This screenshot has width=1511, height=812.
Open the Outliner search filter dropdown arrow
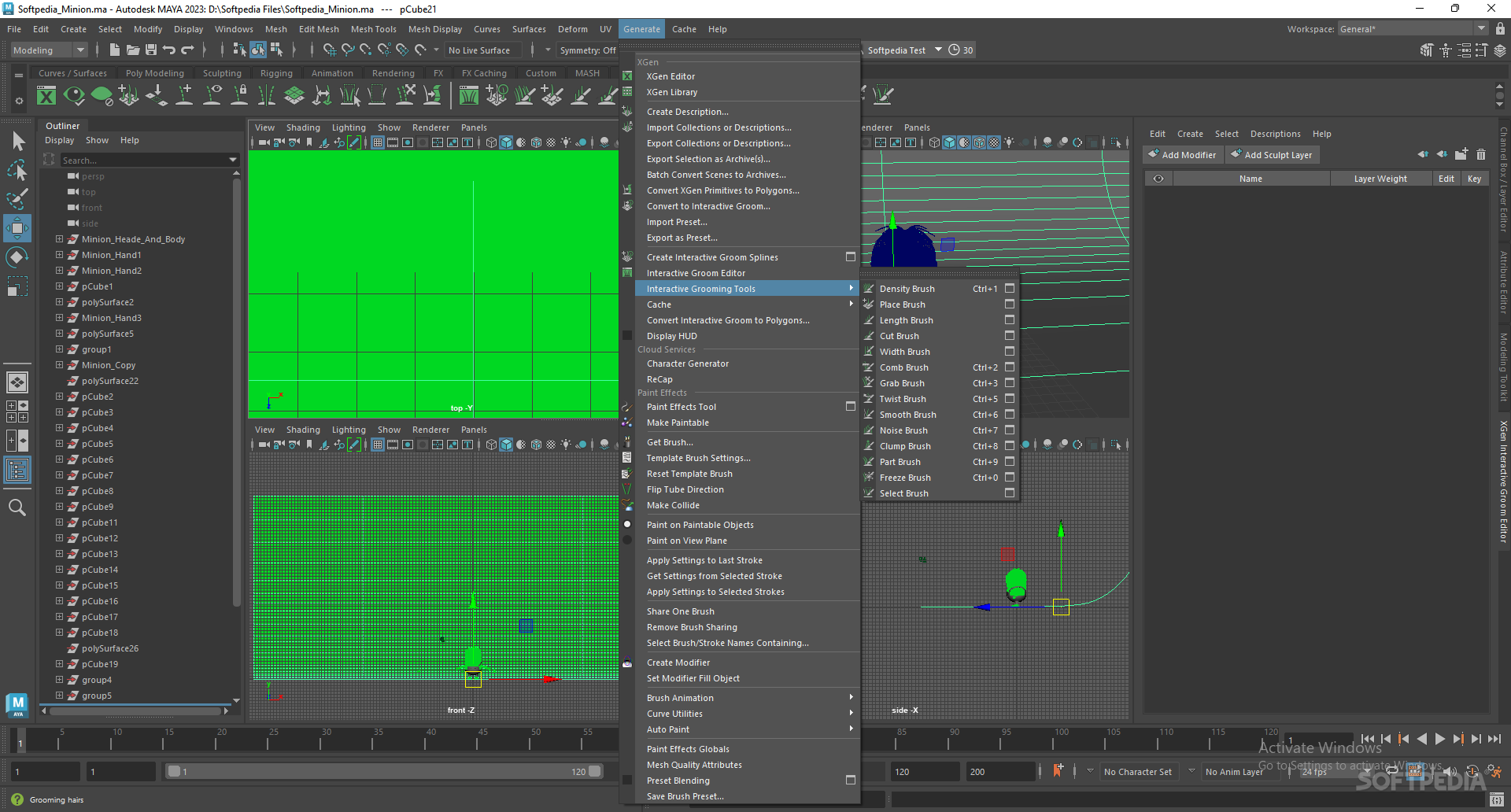pyautogui.click(x=233, y=160)
